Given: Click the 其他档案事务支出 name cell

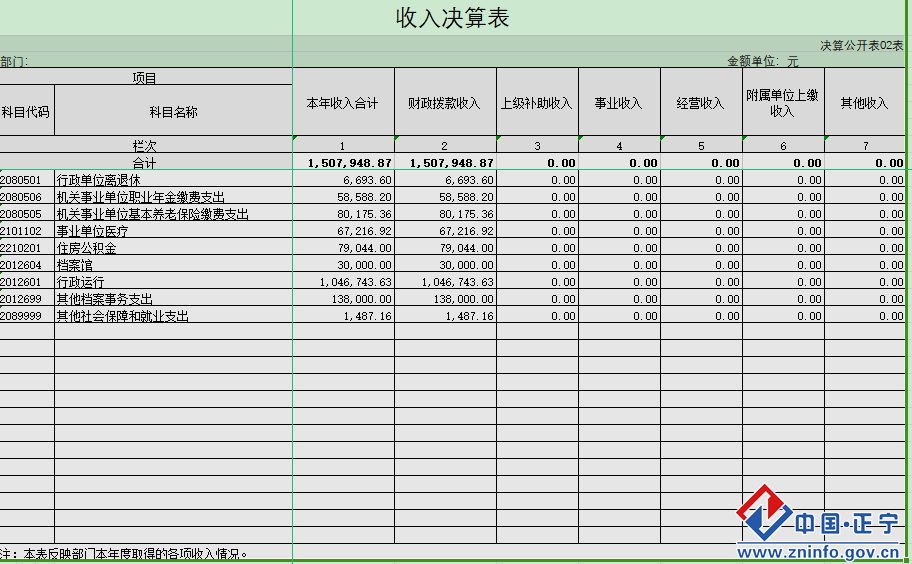Looking at the screenshot, I should point(104,299).
